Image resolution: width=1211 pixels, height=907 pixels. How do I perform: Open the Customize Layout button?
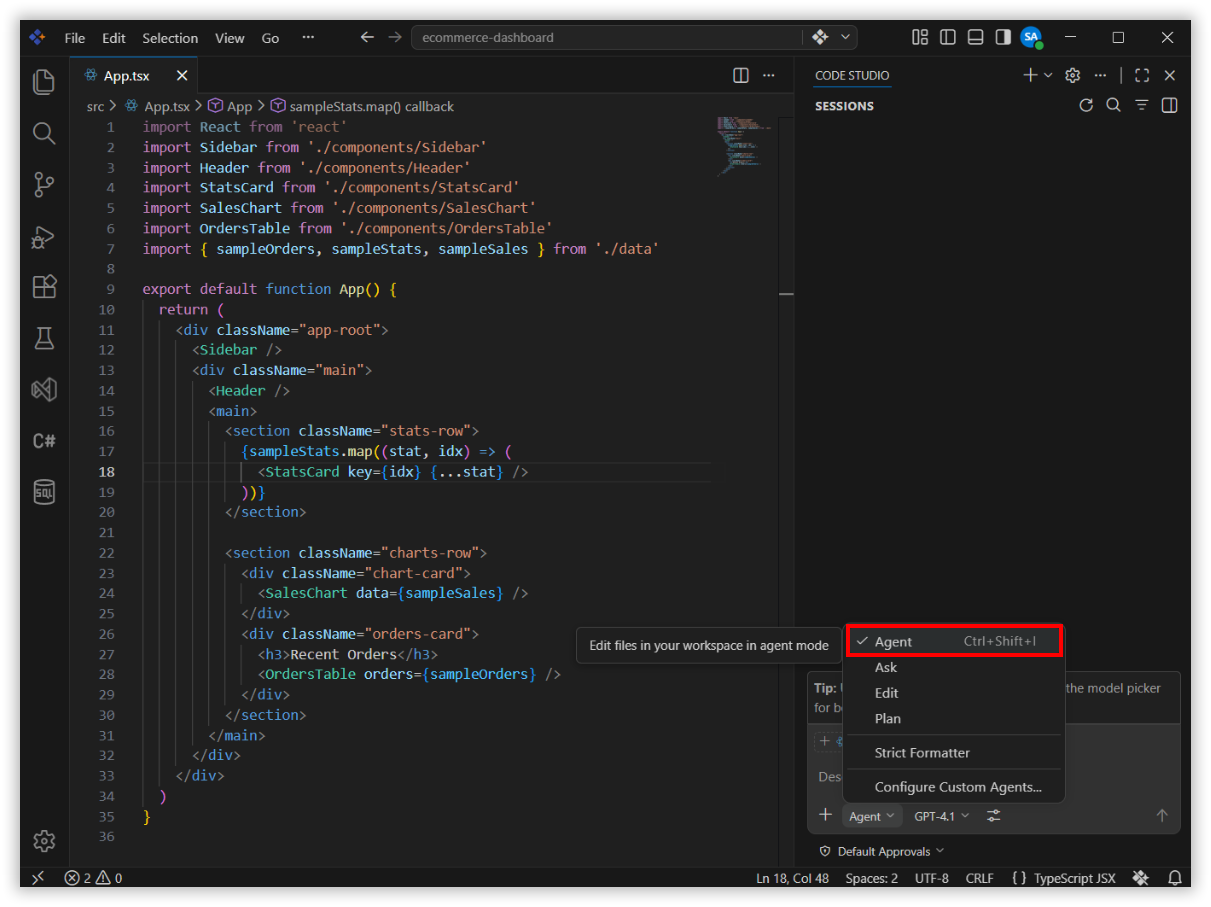920,37
